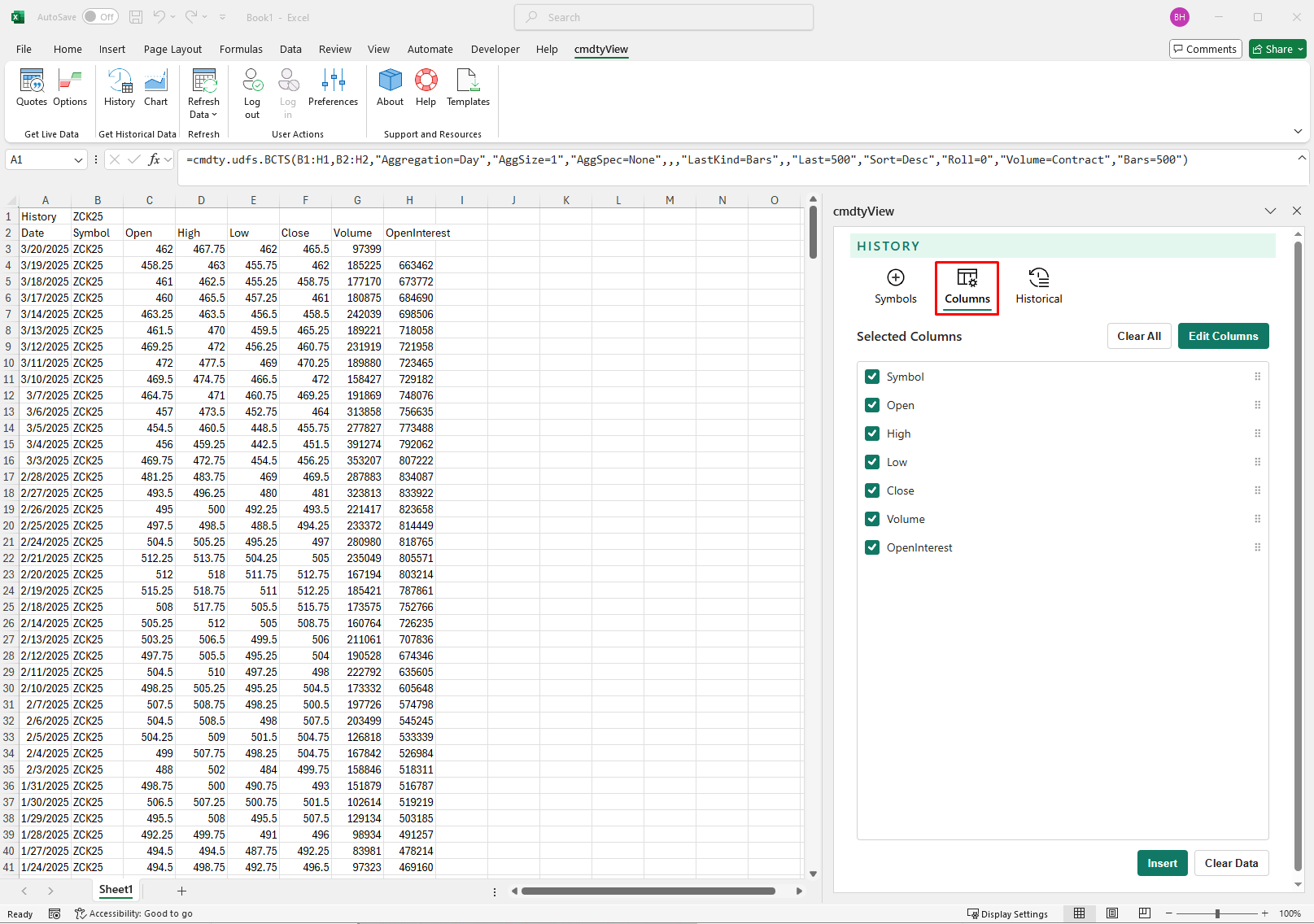Uncheck the Open column checkbox
The width and height of the screenshot is (1314, 924).
(872, 405)
